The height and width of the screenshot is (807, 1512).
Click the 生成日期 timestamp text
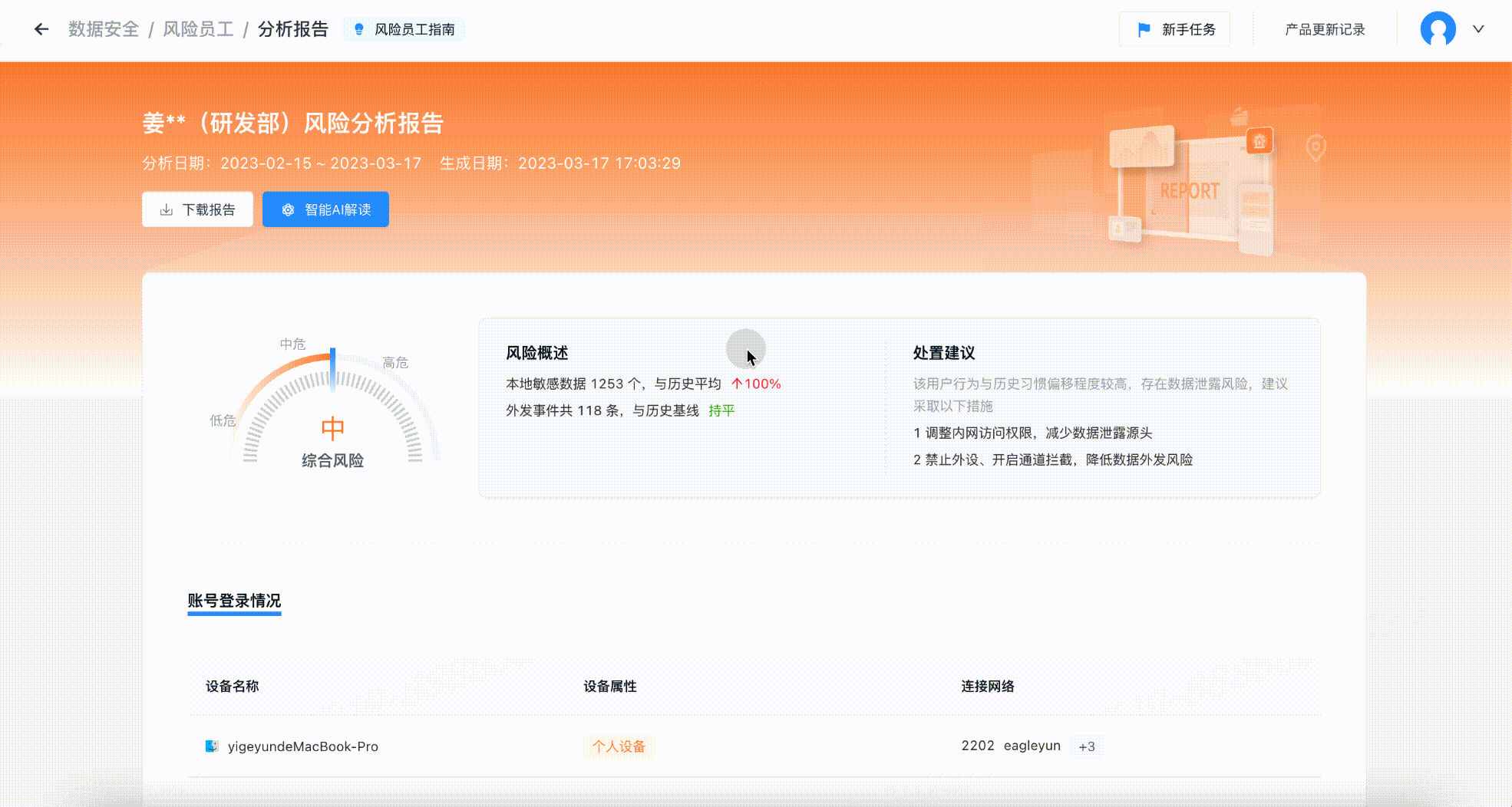560,163
